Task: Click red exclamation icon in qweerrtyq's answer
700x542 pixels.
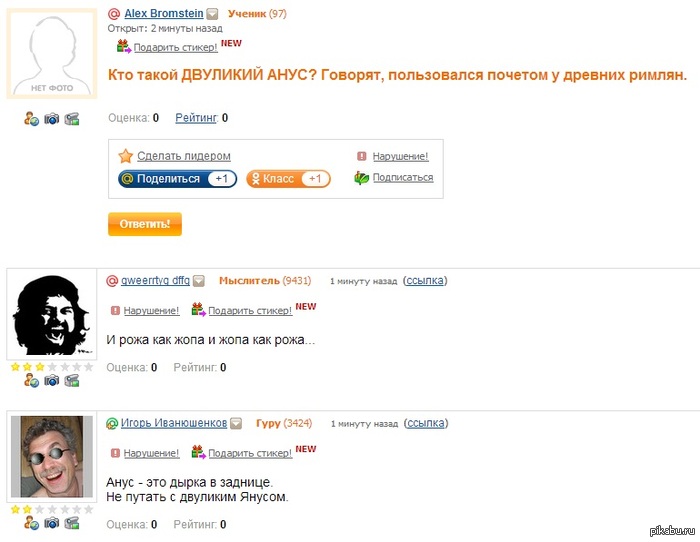Action: 115,310
